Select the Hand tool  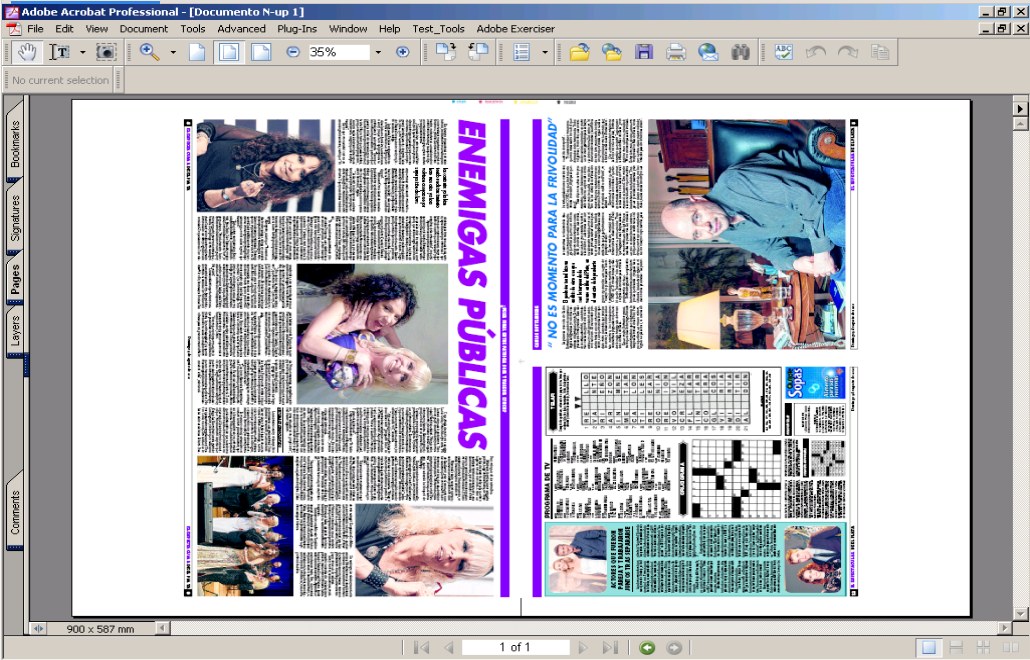pos(28,53)
